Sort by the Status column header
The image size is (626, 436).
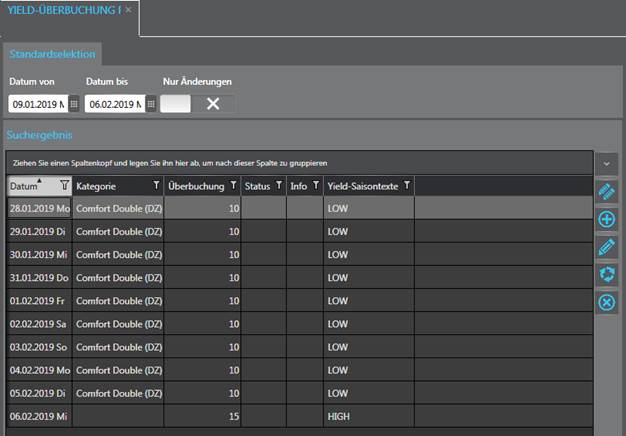point(257,186)
